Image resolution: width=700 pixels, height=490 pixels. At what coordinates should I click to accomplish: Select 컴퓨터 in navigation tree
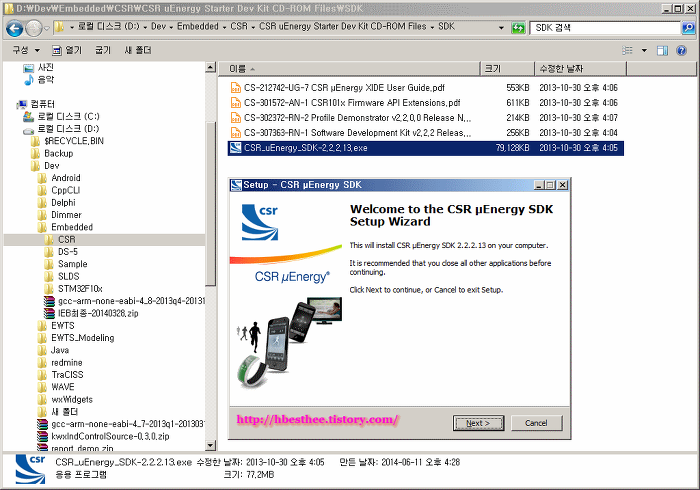point(42,104)
